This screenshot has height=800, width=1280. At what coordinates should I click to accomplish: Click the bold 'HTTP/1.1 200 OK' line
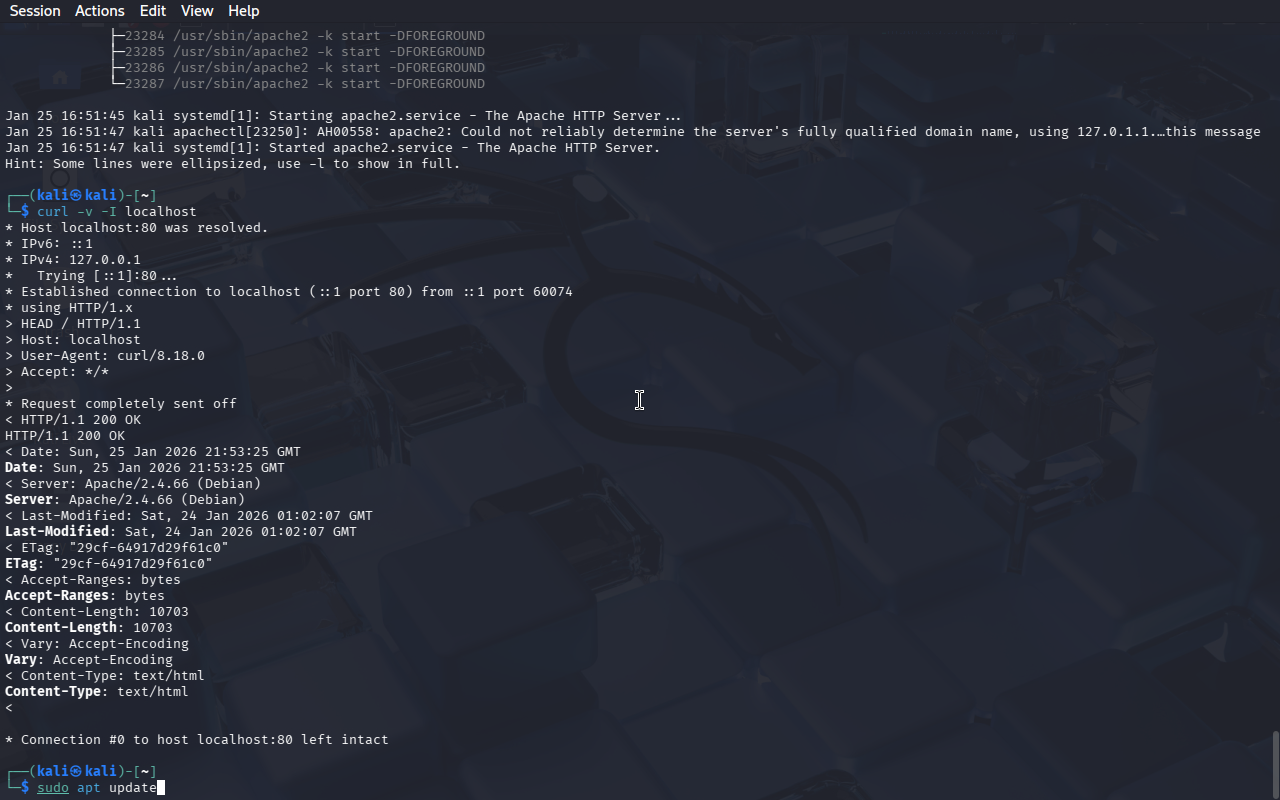tap(65, 436)
